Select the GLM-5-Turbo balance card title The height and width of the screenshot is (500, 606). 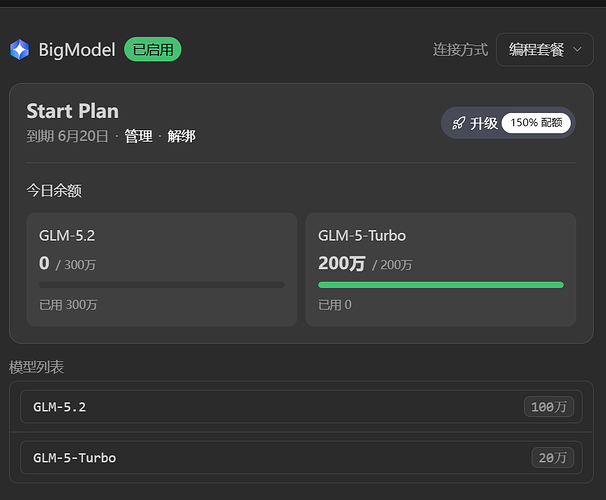tap(362, 236)
